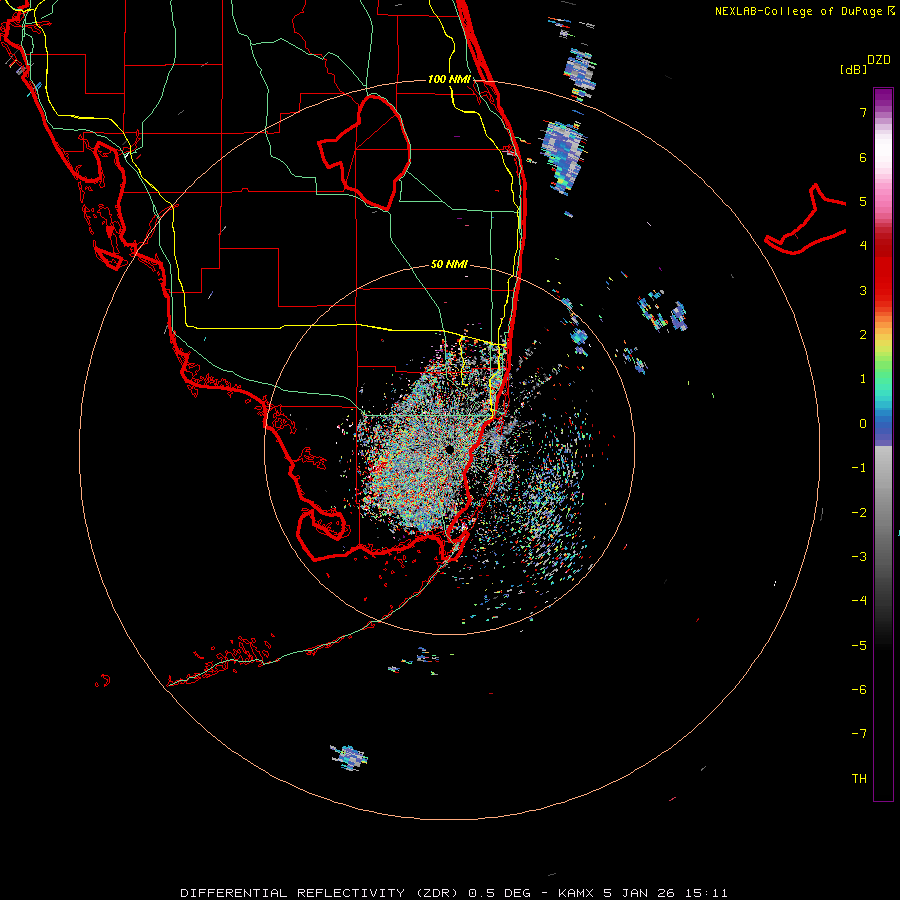Screen dimensions: 900x900
Task: Click the -1 tick label on the scale
Action: click(859, 468)
